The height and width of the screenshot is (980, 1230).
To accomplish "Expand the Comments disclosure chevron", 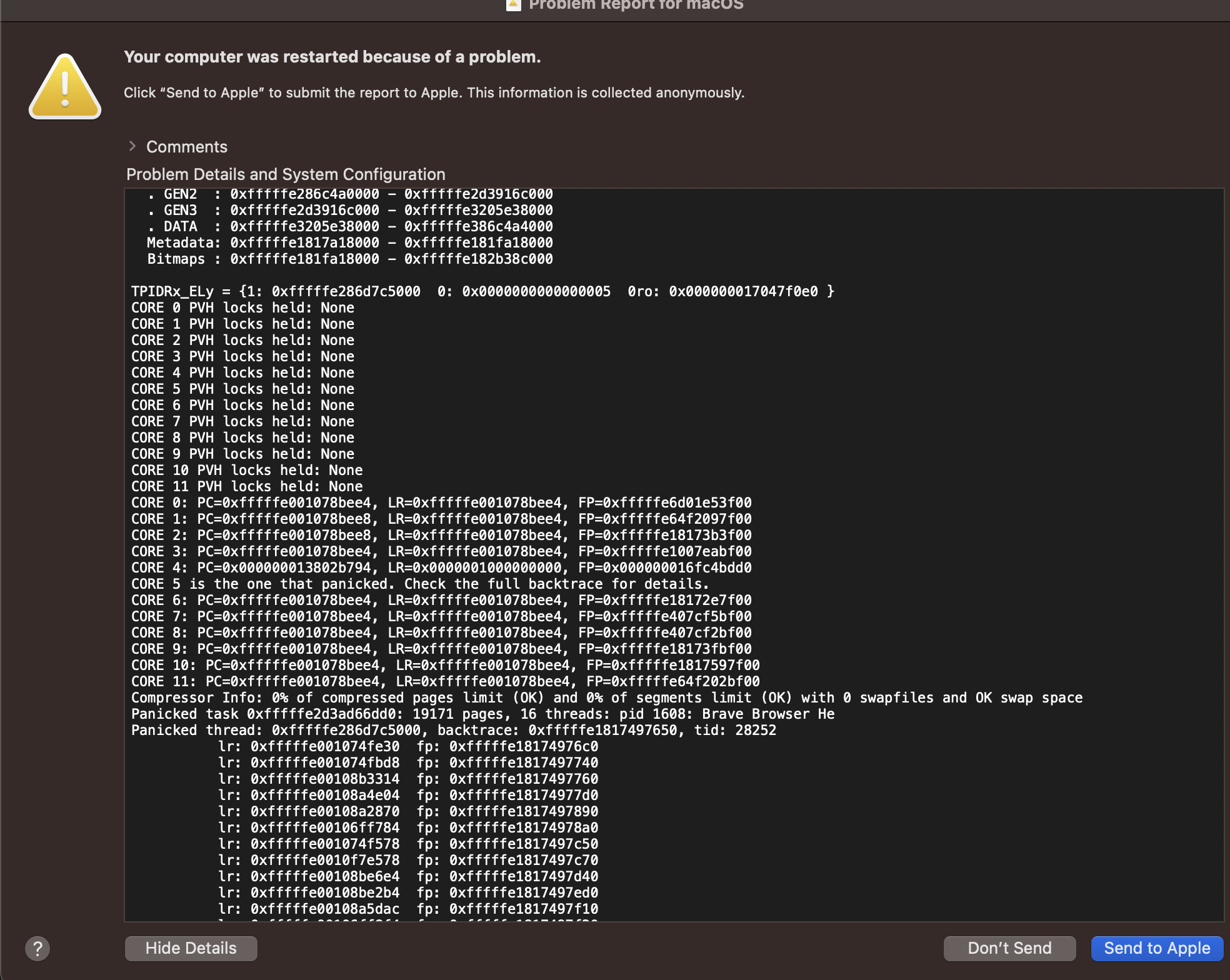I will click(x=132, y=146).
